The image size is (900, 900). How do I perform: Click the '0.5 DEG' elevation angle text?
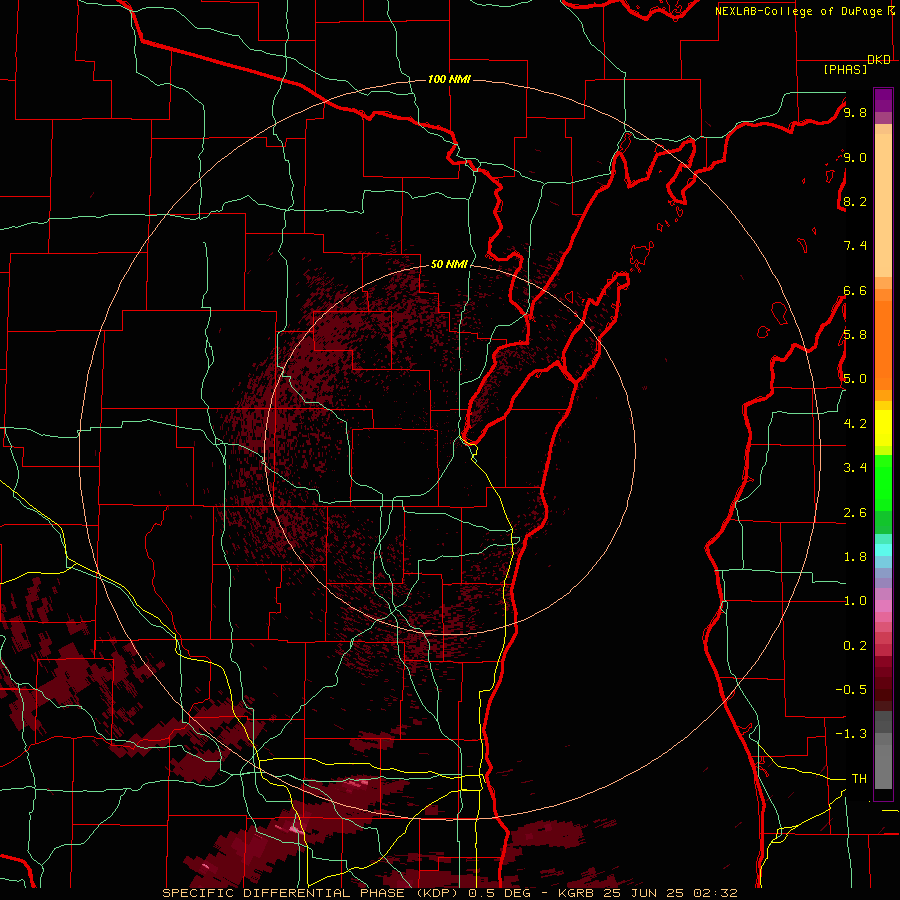(x=500, y=893)
